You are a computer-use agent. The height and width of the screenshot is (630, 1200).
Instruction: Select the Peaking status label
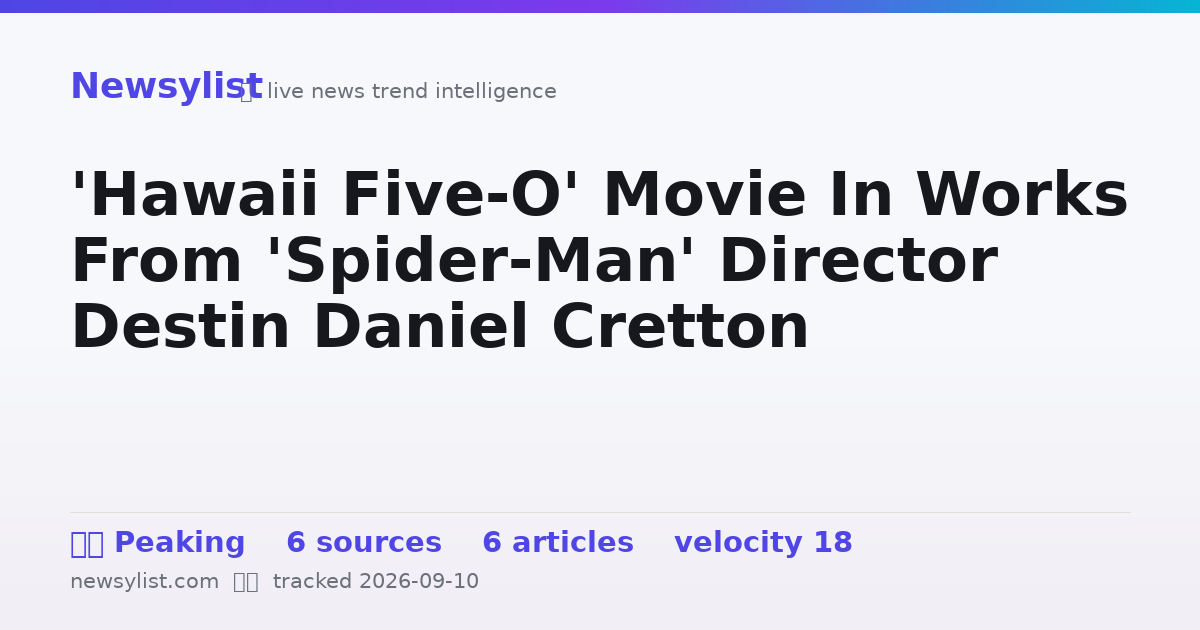coord(179,544)
